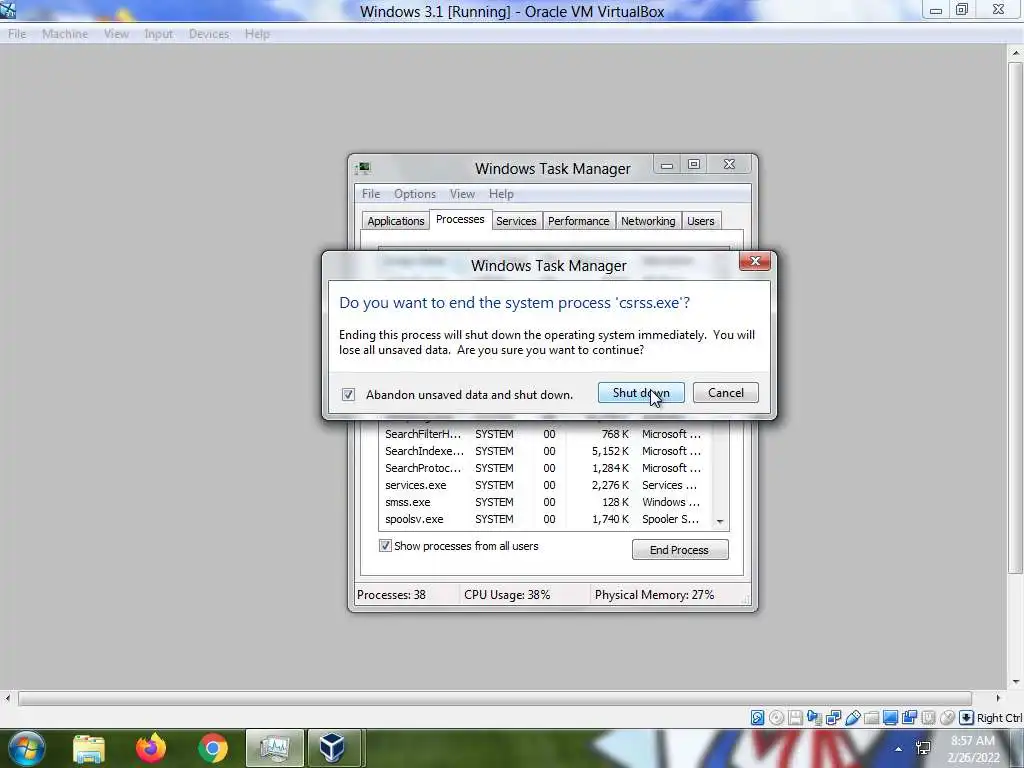This screenshot has width=1024, height=768.
Task: Switch to the Performance tab
Action: pyautogui.click(x=579, y=221)
